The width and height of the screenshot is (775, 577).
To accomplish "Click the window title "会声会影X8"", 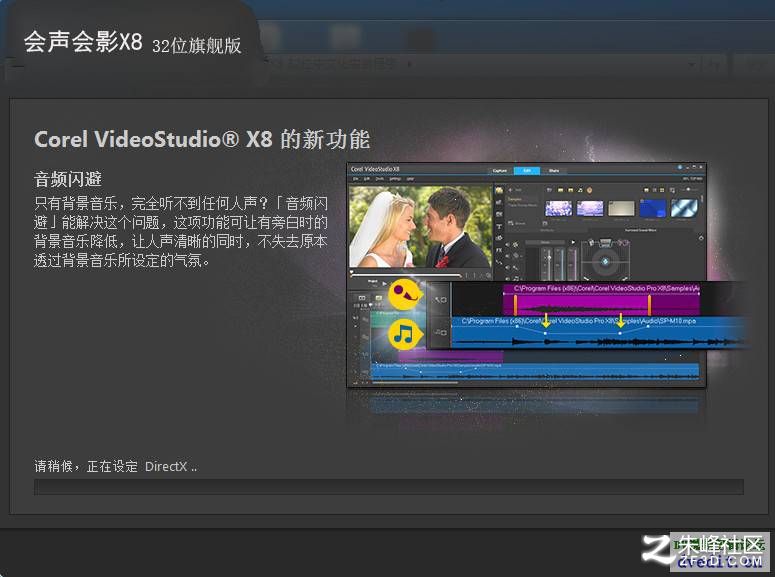I will 83,42.
